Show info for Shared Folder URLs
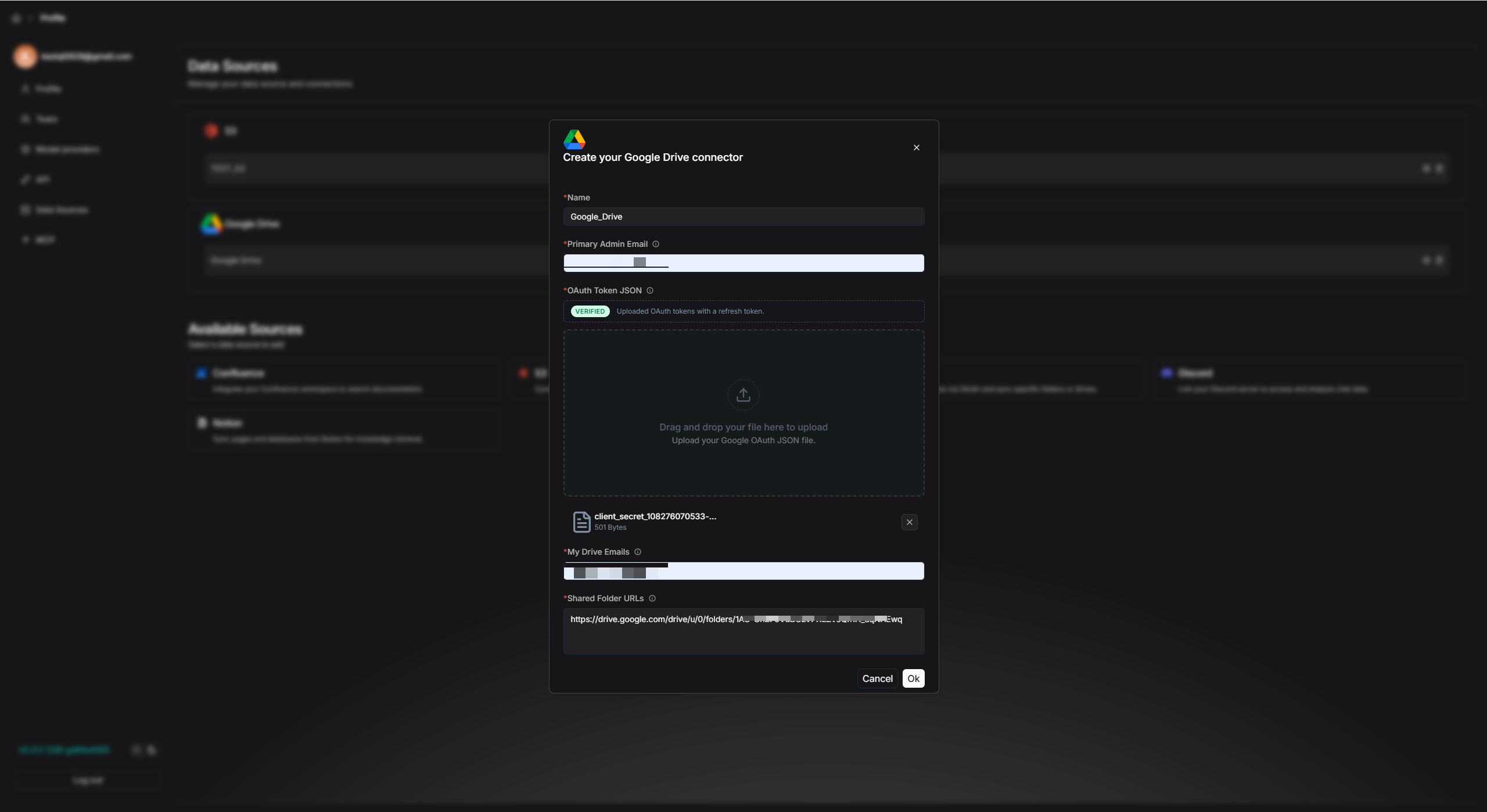 click(652, 598)
